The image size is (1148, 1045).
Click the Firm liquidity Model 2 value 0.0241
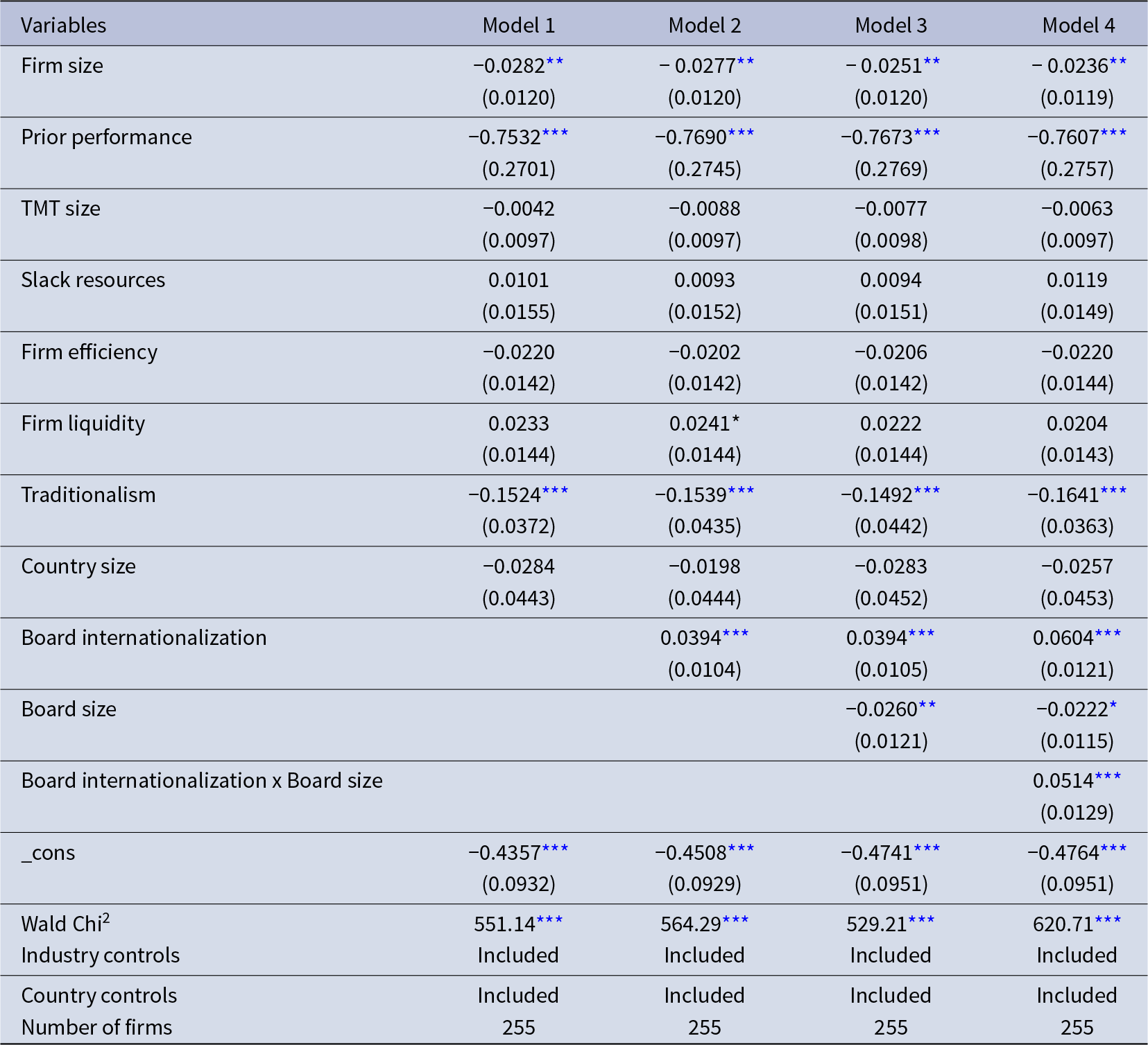pos(699,424)
